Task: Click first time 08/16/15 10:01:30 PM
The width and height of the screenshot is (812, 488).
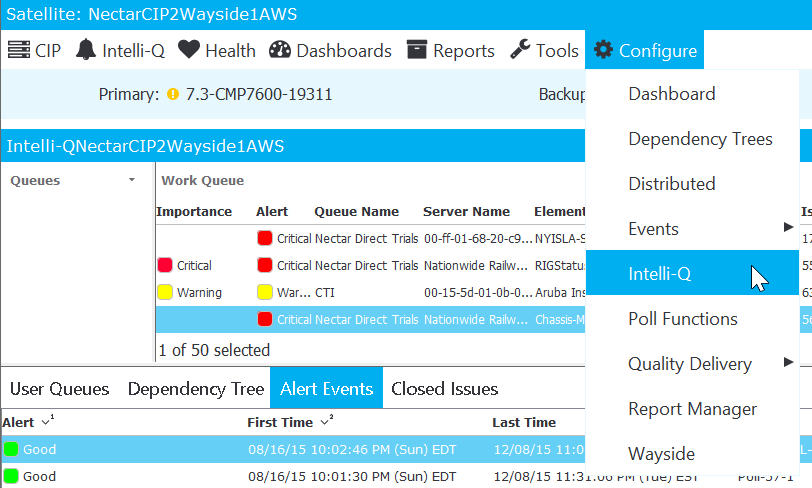Action: pyautogui.click(x=352, y=476)
